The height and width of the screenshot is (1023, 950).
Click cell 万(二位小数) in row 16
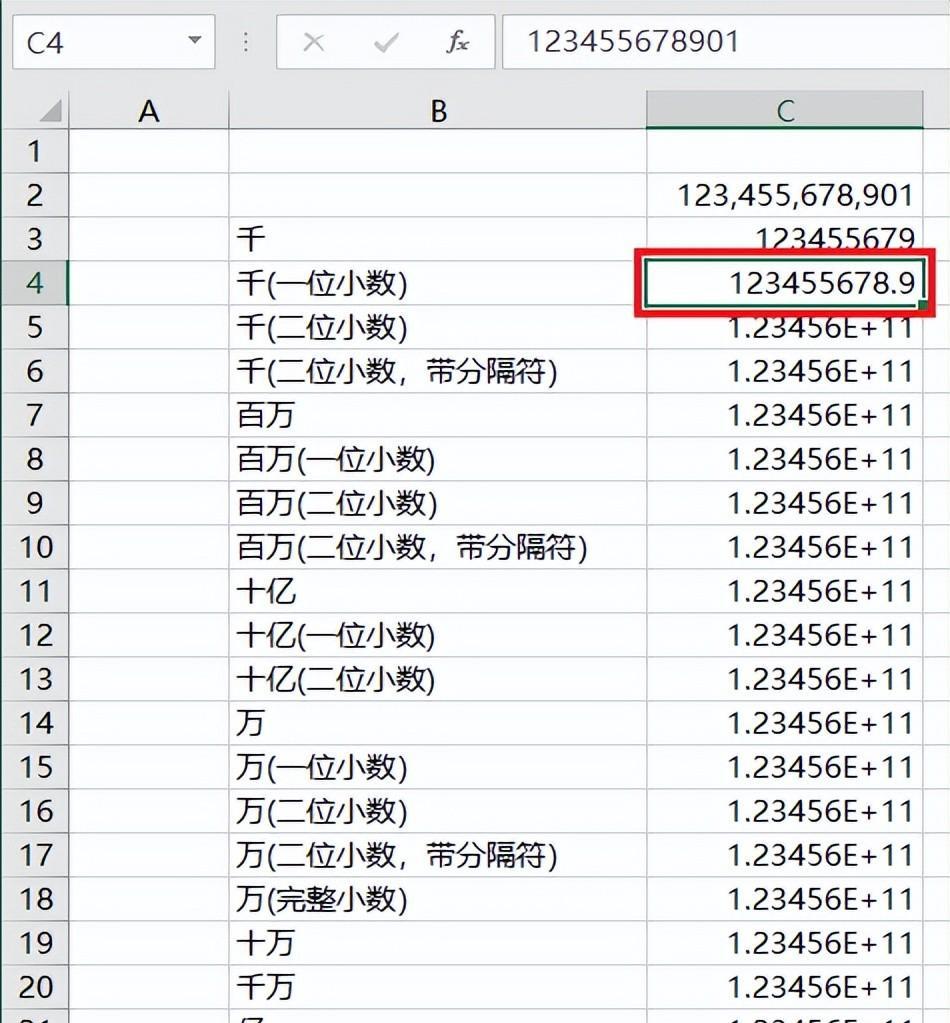pos(438,811)
